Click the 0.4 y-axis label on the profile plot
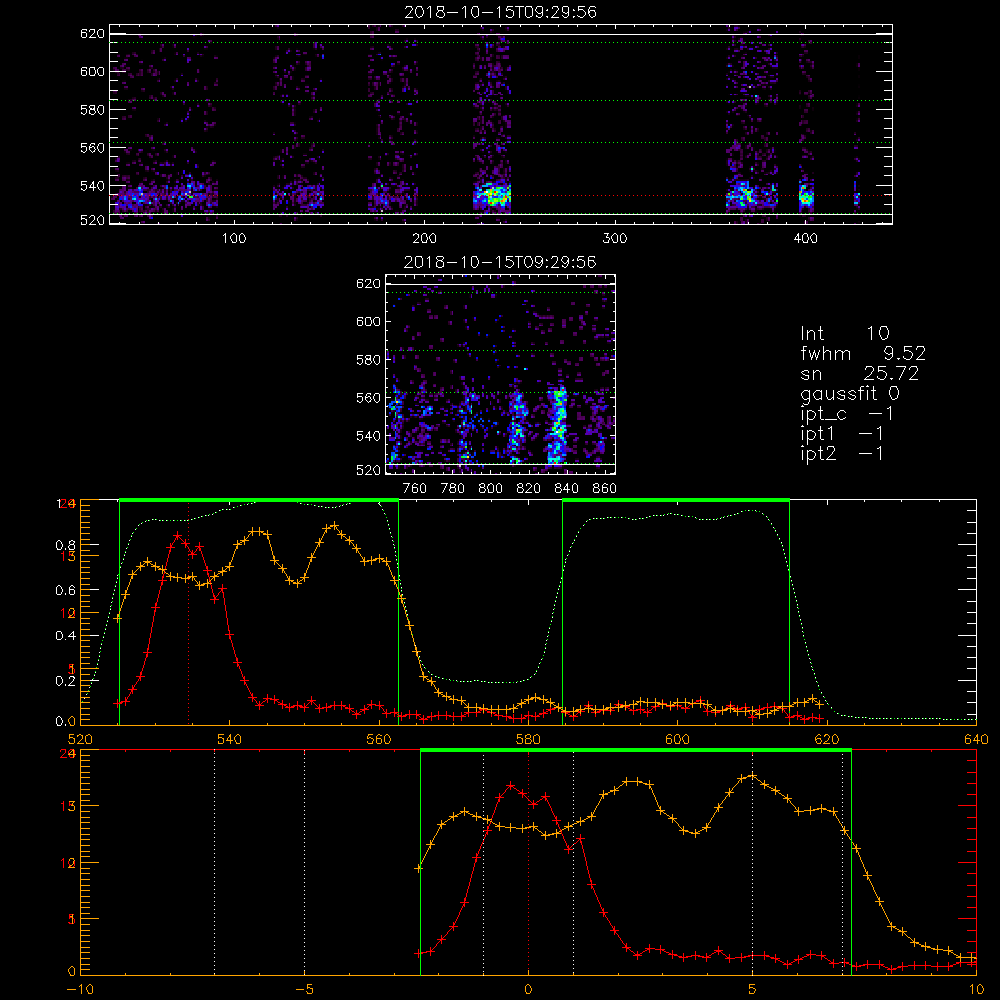The width and height of the screenshot is (1000, 1000). pos(66,636)
